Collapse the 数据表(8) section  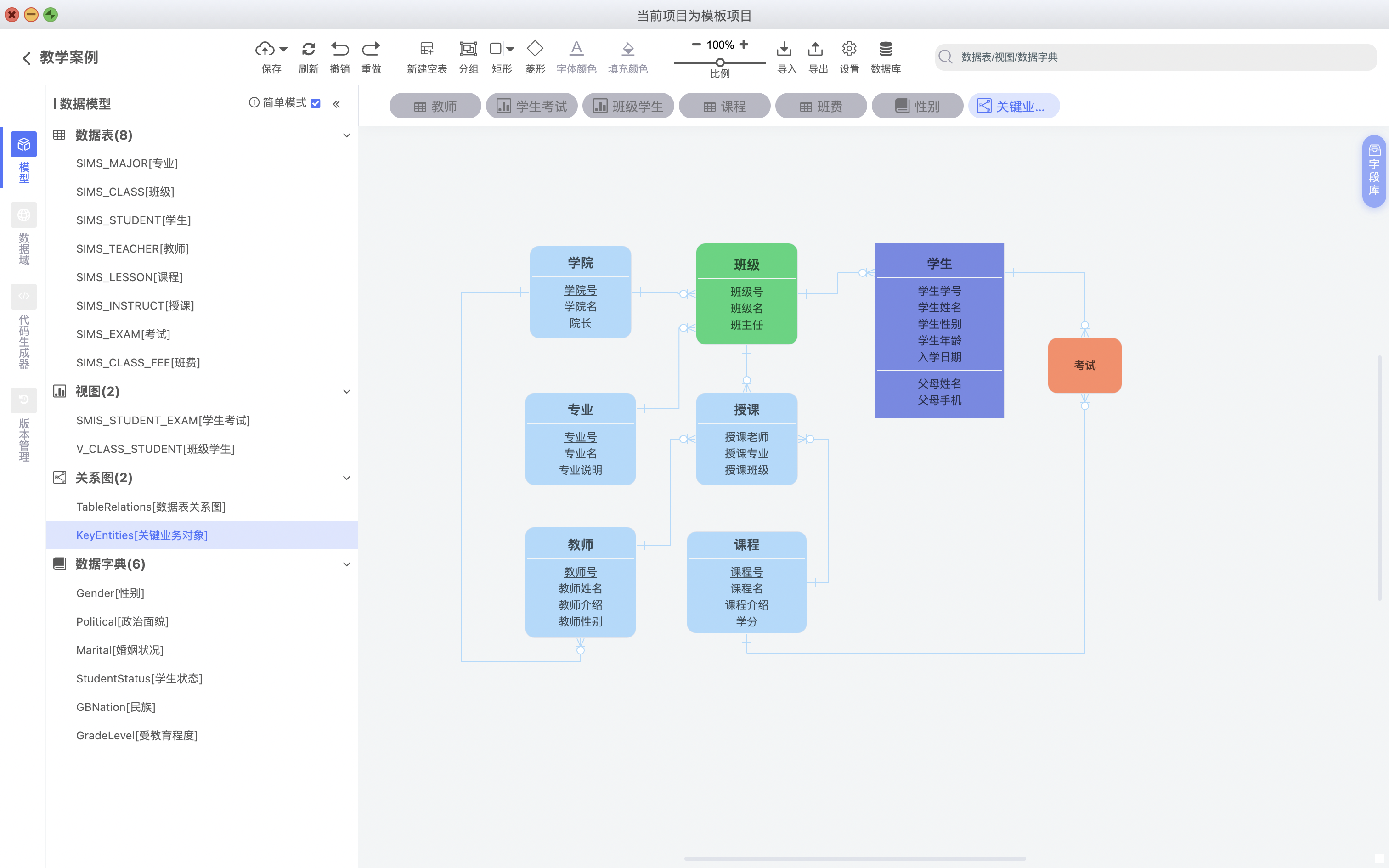(347, 135)
